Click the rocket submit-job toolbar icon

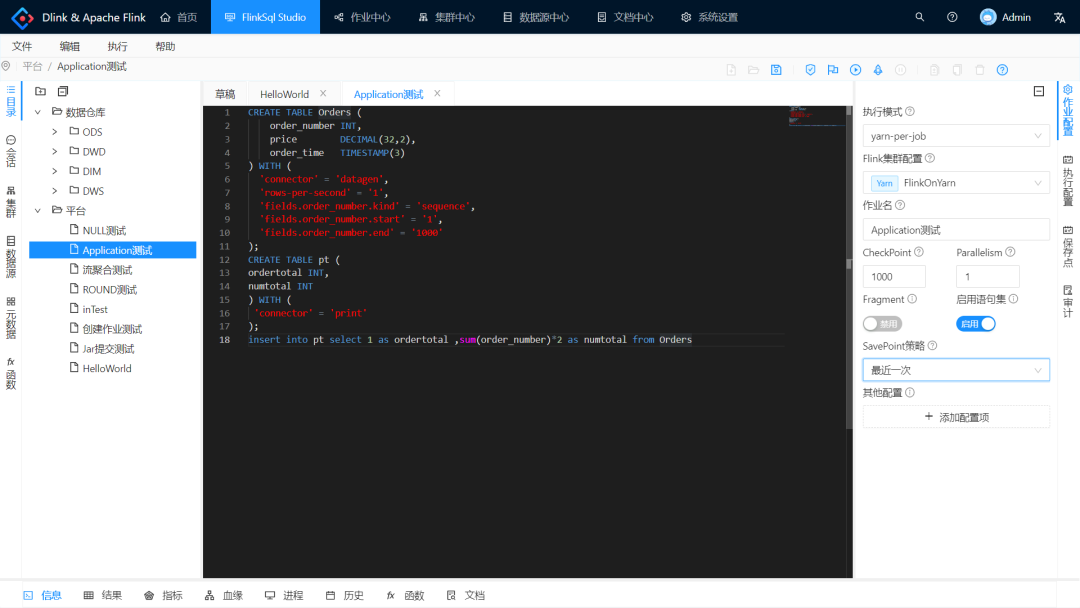pyautogui.click(x=878, y=70)
